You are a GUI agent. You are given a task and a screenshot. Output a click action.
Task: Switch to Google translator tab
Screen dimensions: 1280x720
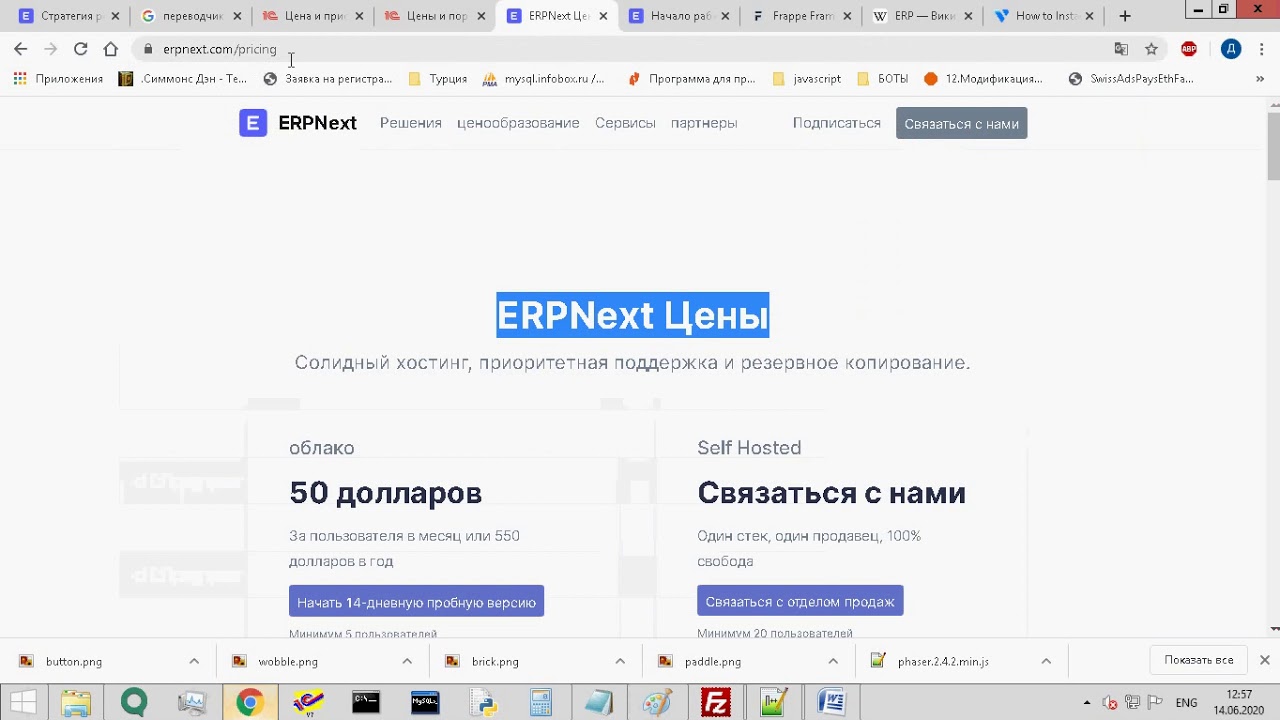coord(190,16)
